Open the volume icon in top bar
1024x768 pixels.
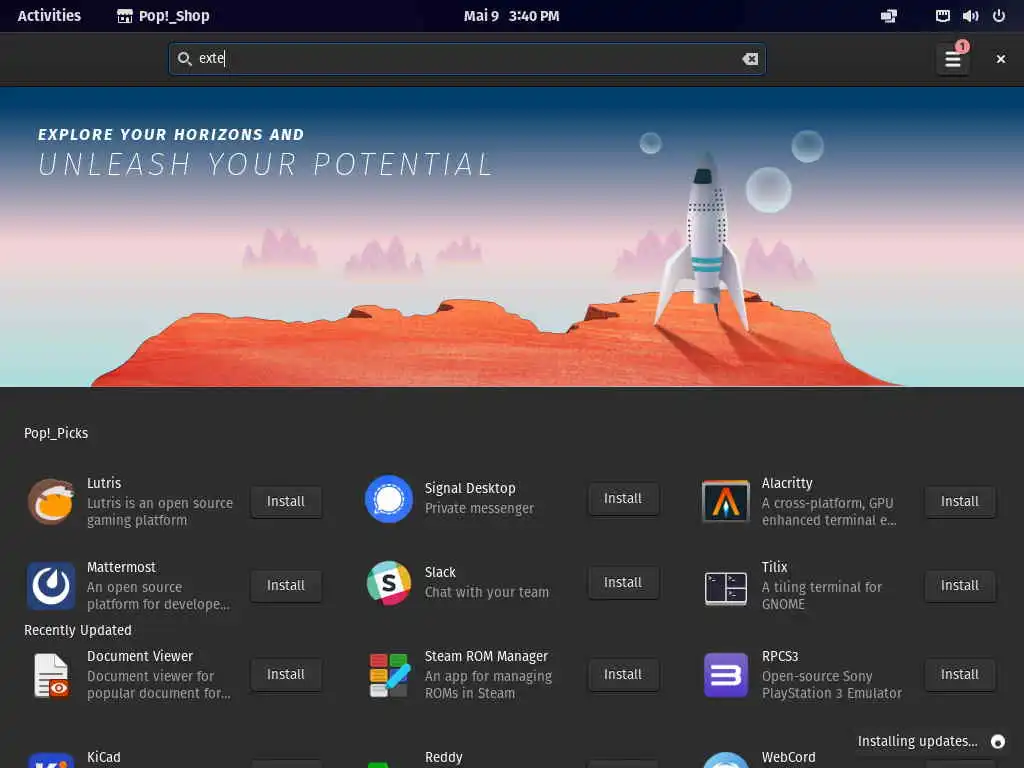tap(970, 16)
